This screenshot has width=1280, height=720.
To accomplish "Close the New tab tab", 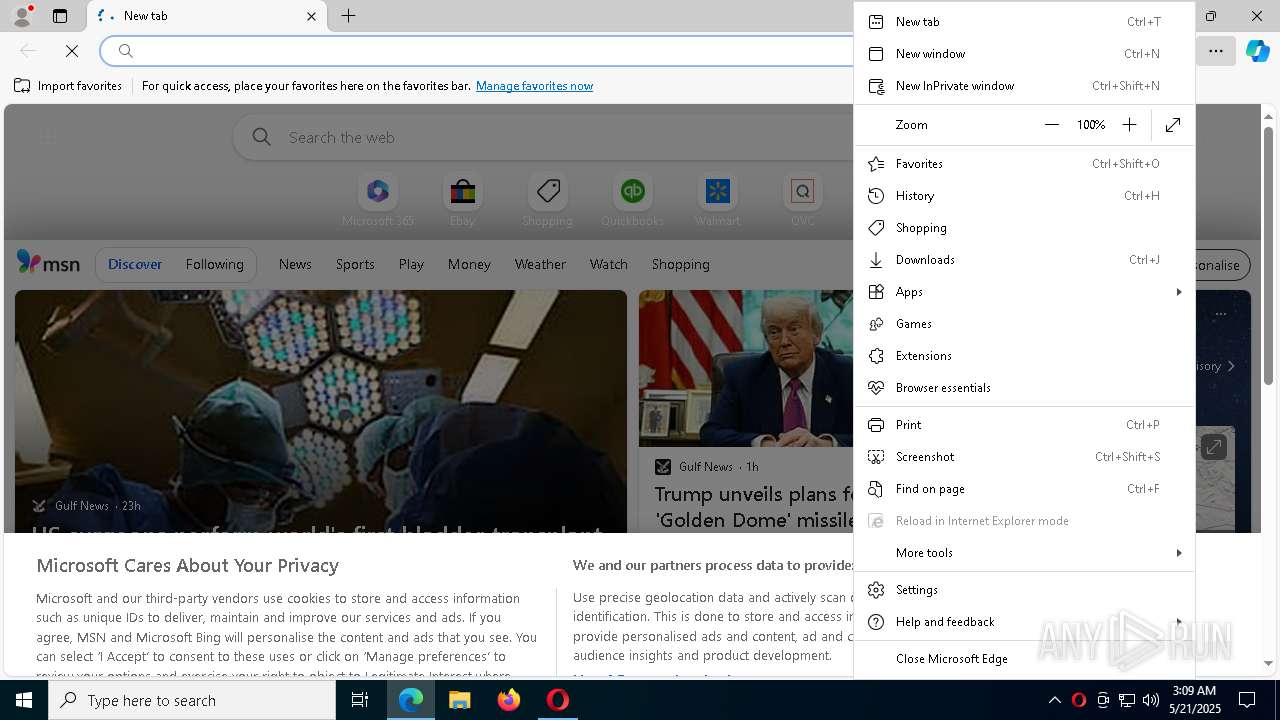I will coord(311,16).
